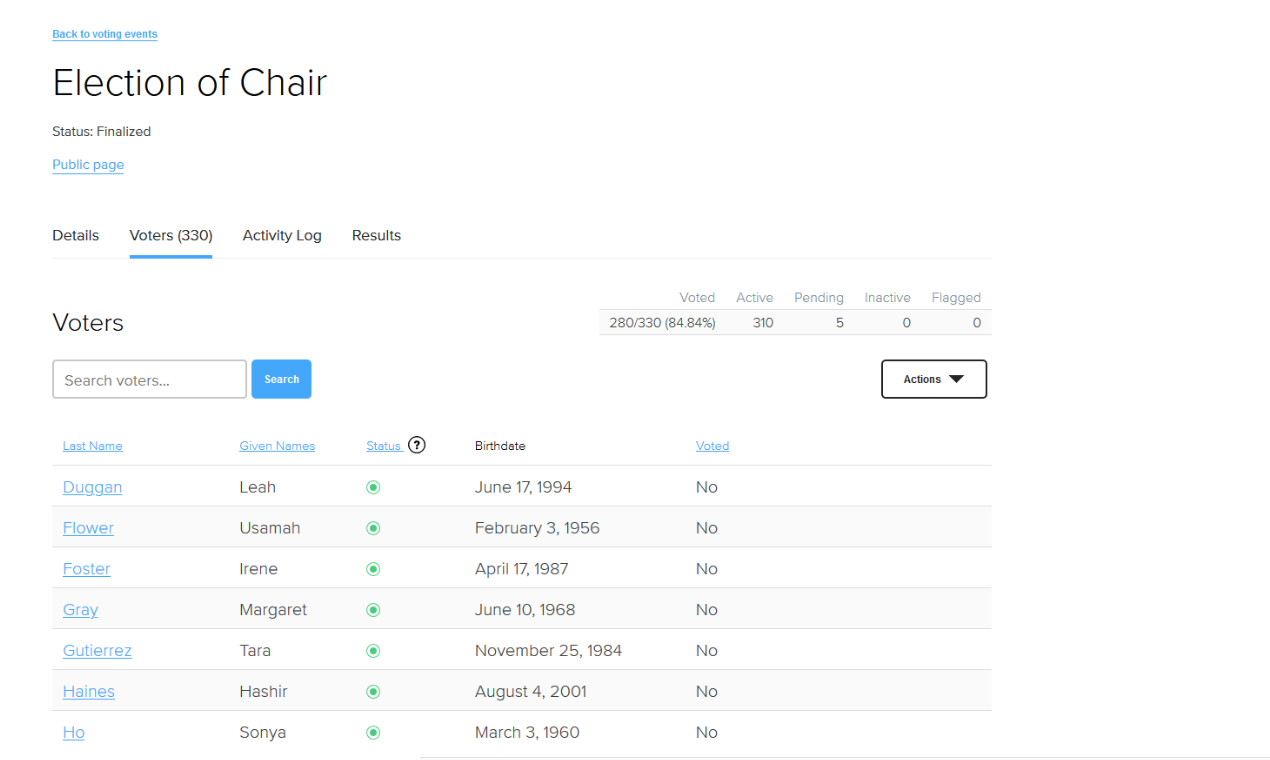Click given name Tara
Viewport: 1270px width, 760px height.
(x=255, y=651)
